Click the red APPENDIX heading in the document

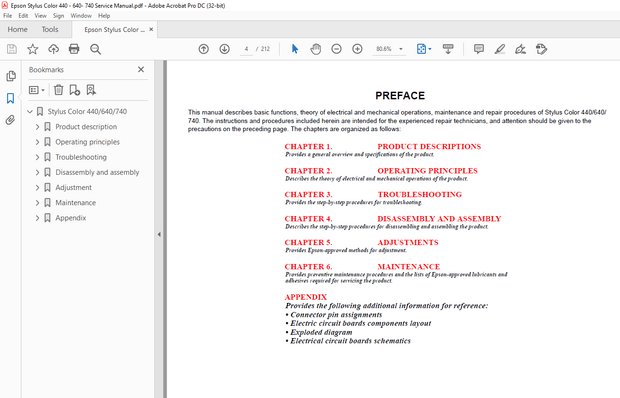[306, 297]
